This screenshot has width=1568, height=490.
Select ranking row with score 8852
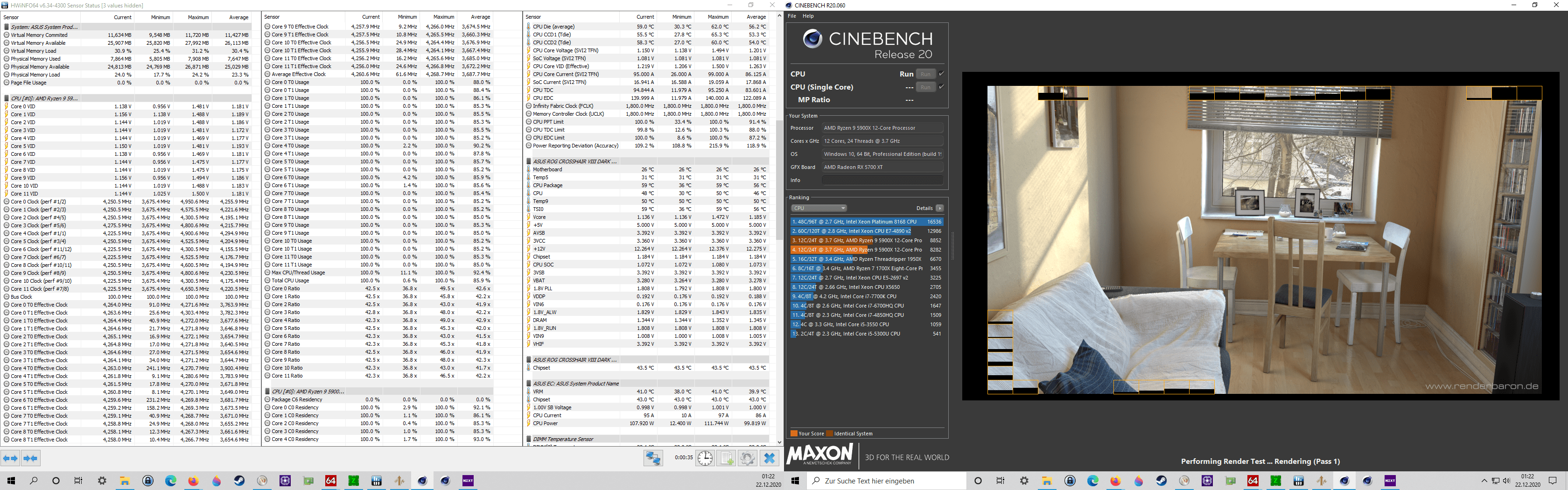[x=867, y=240]
